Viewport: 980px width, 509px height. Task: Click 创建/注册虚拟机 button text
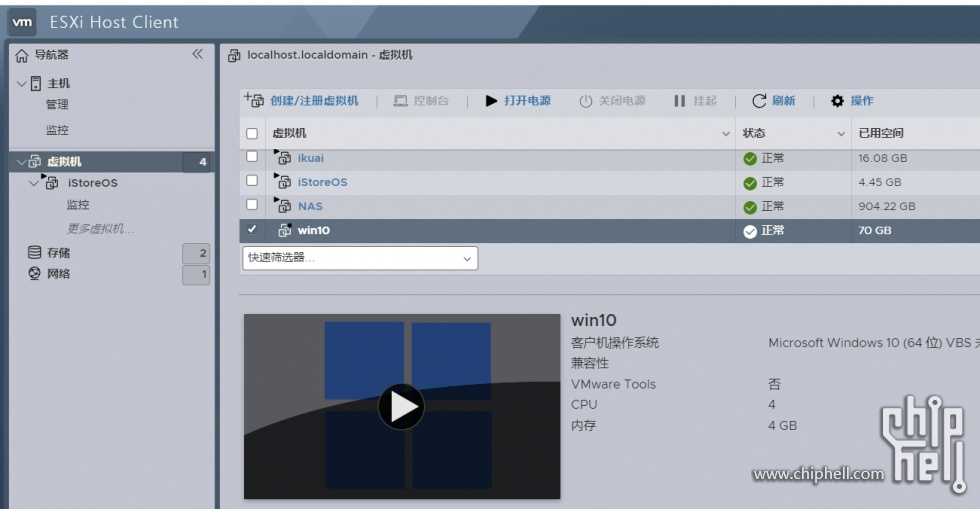tap(314, 101)
